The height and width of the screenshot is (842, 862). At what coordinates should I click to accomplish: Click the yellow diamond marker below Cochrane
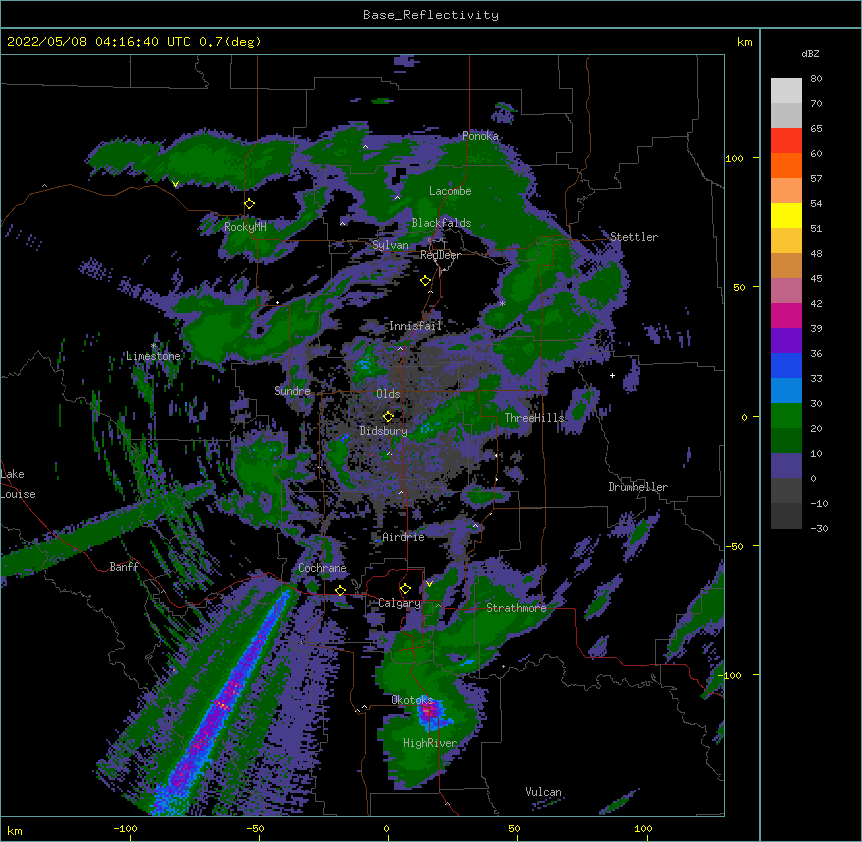click(340, 590)
